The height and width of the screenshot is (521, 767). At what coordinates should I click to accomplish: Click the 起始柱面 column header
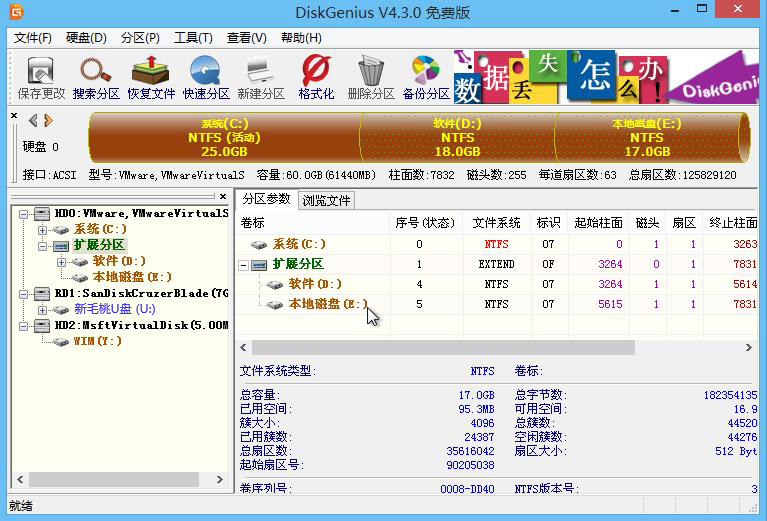pyautogui.click(x=599, y=223)
